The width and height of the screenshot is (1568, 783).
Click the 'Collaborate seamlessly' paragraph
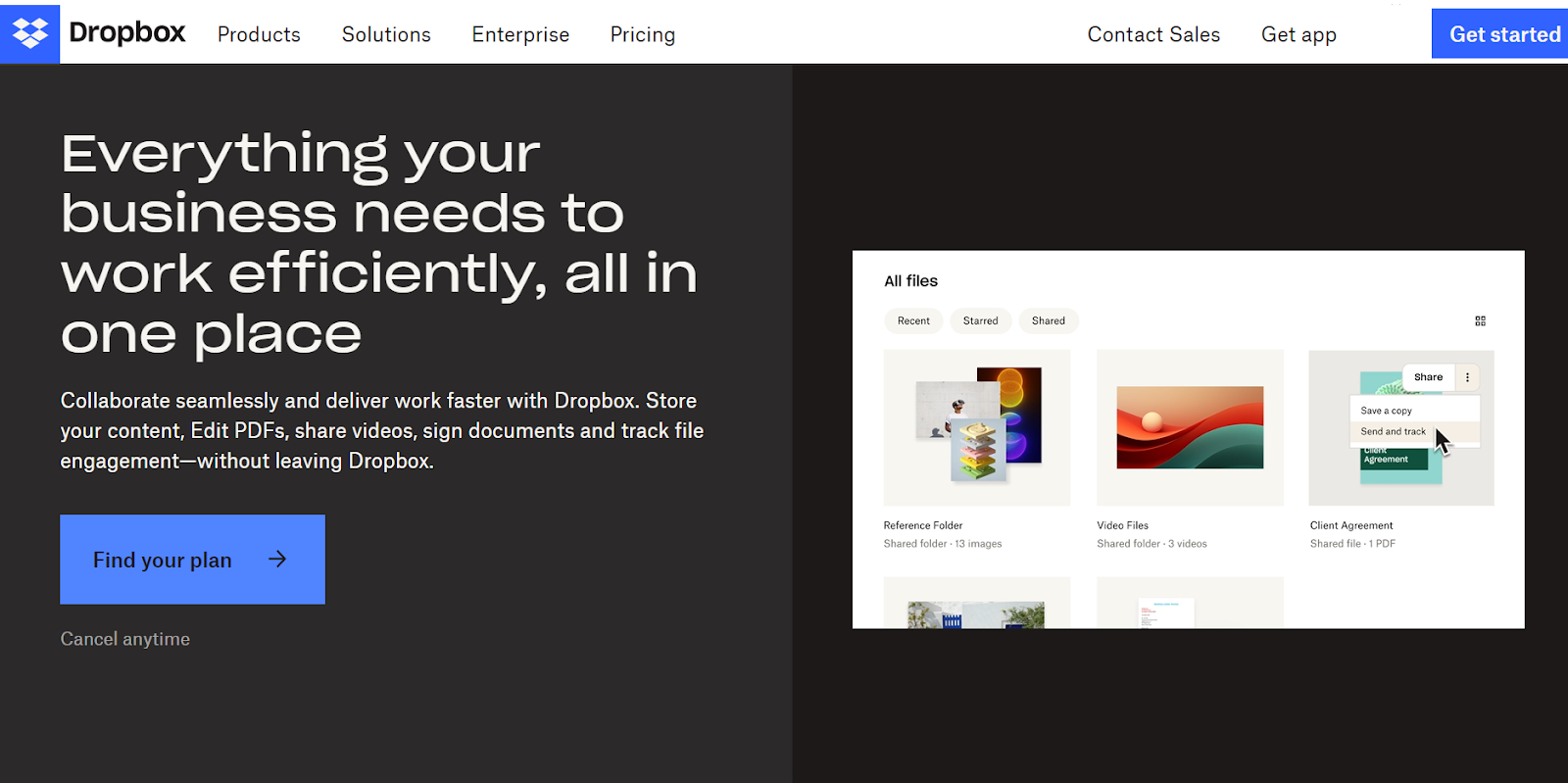[382, 430]
